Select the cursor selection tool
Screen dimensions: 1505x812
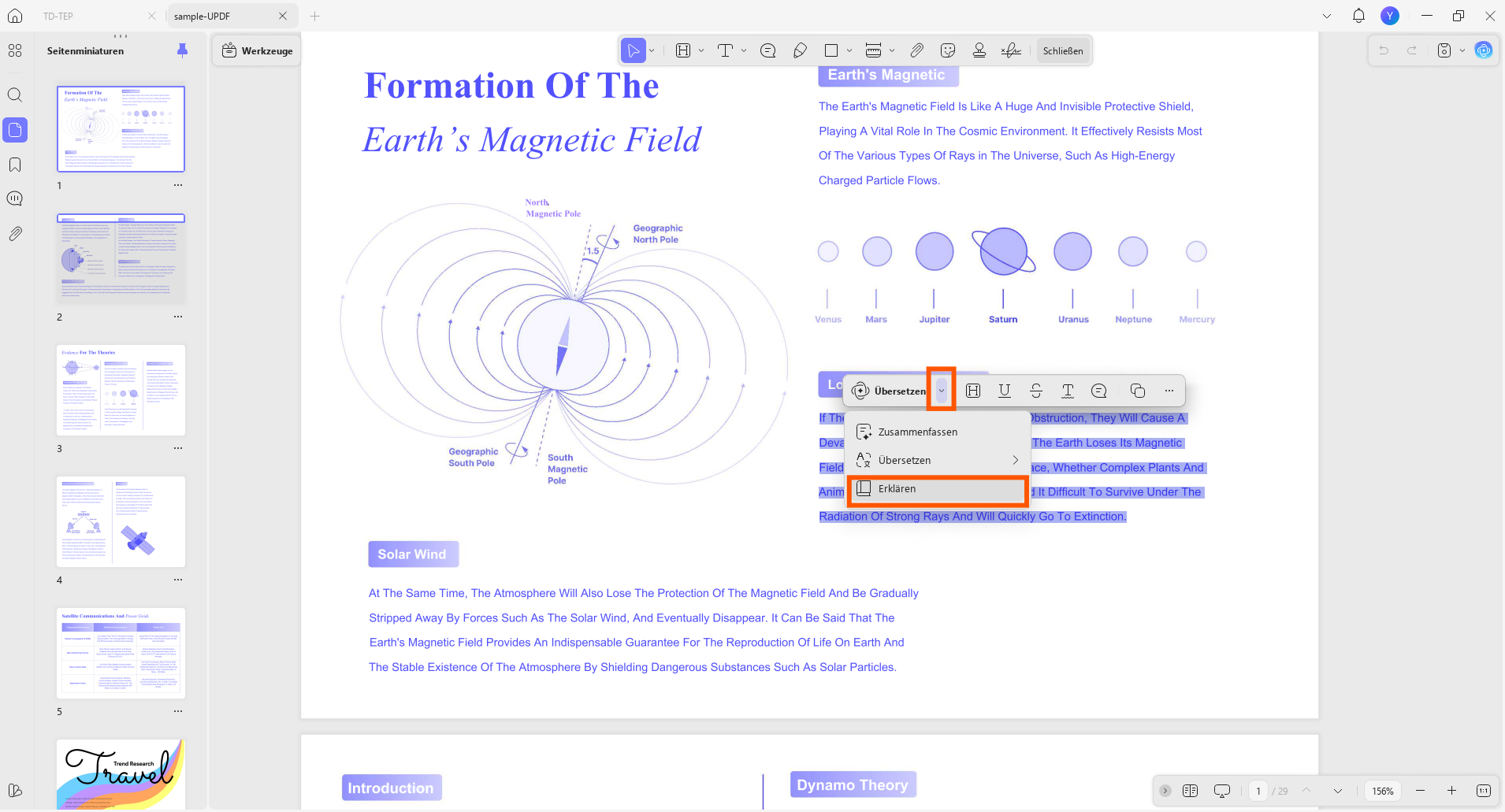[634, 50]
